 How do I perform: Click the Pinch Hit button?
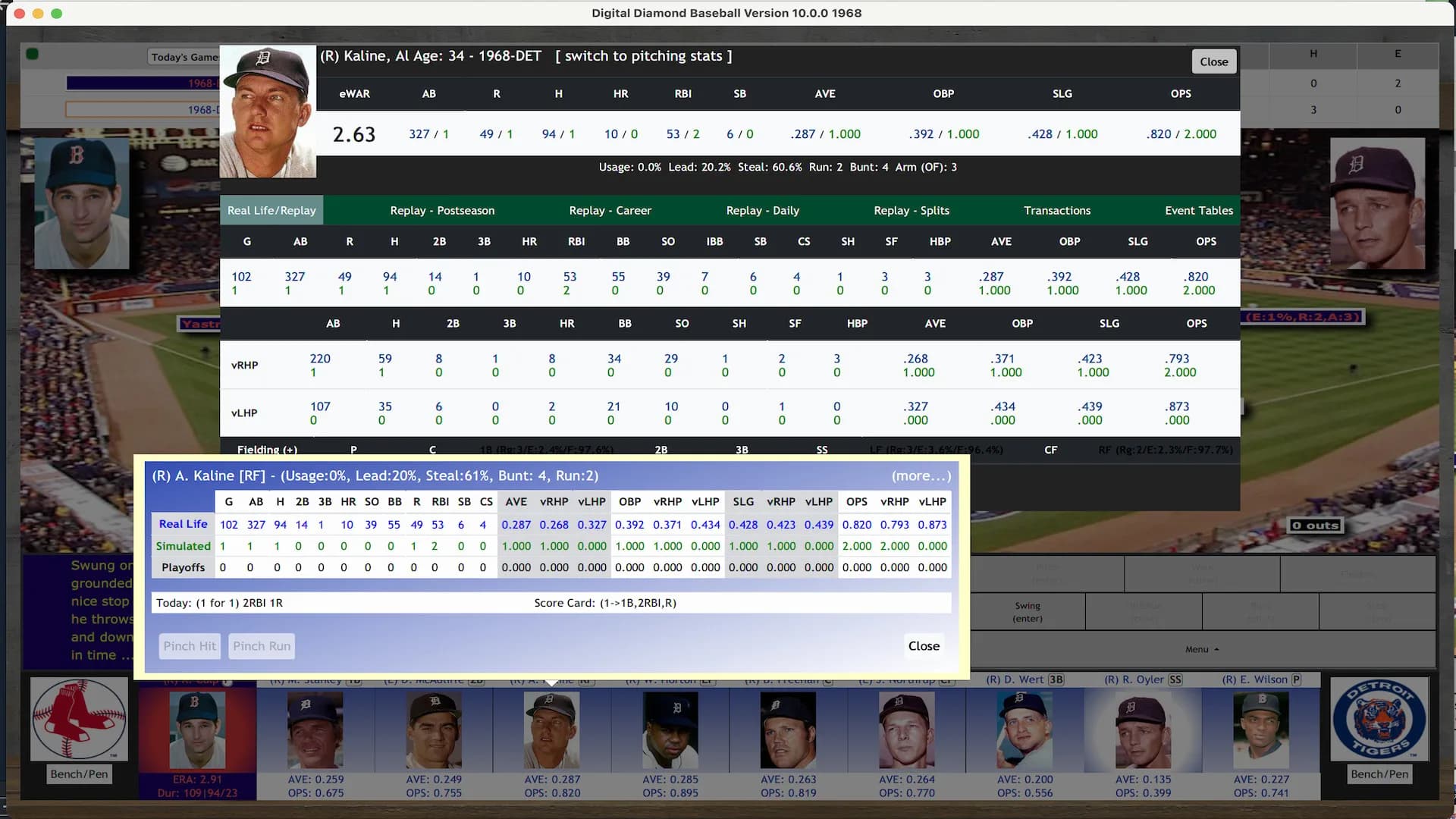190,646
